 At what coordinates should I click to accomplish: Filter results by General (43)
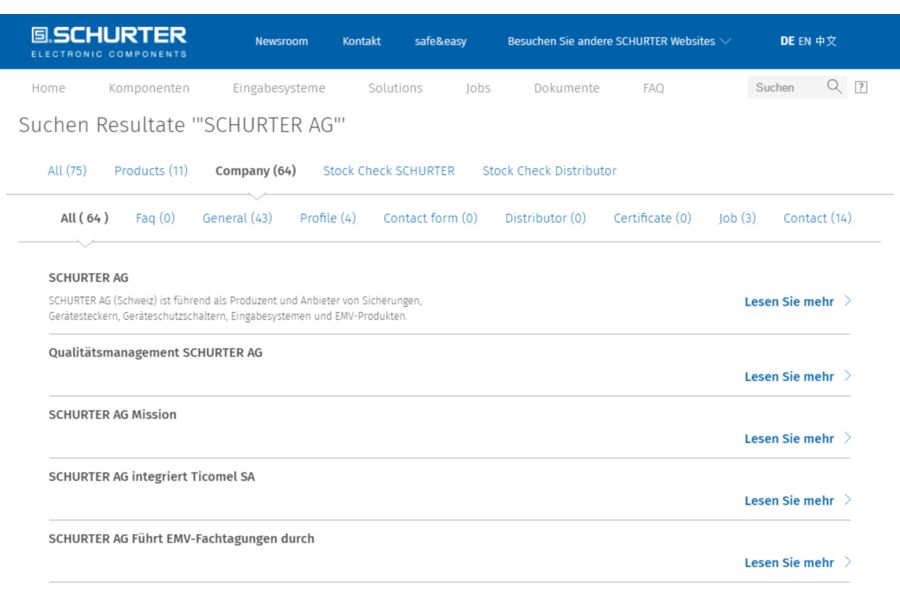(x=237, y=218)
